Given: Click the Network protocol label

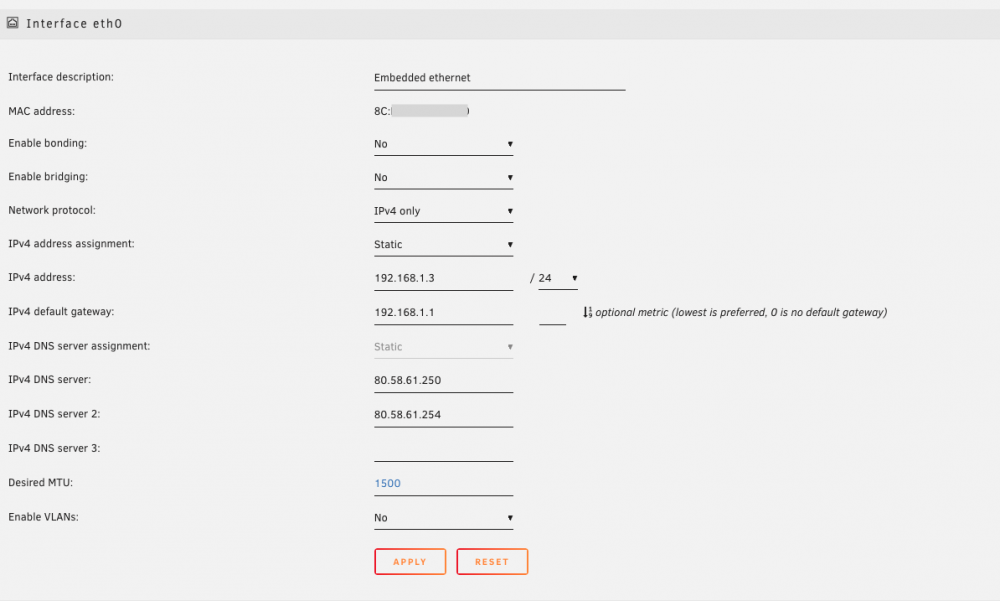Looking at the screenshot, I should point(52,211).
